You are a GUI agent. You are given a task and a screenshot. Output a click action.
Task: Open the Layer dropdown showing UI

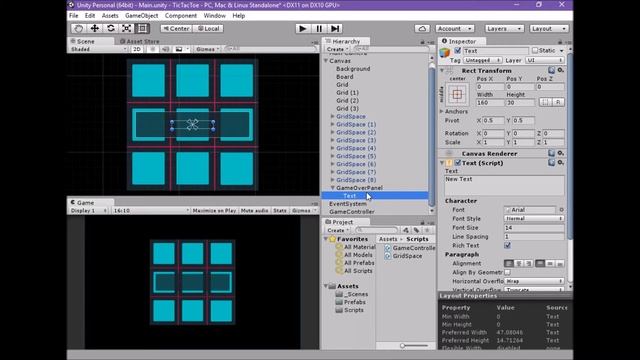click(x=544, y=60)
